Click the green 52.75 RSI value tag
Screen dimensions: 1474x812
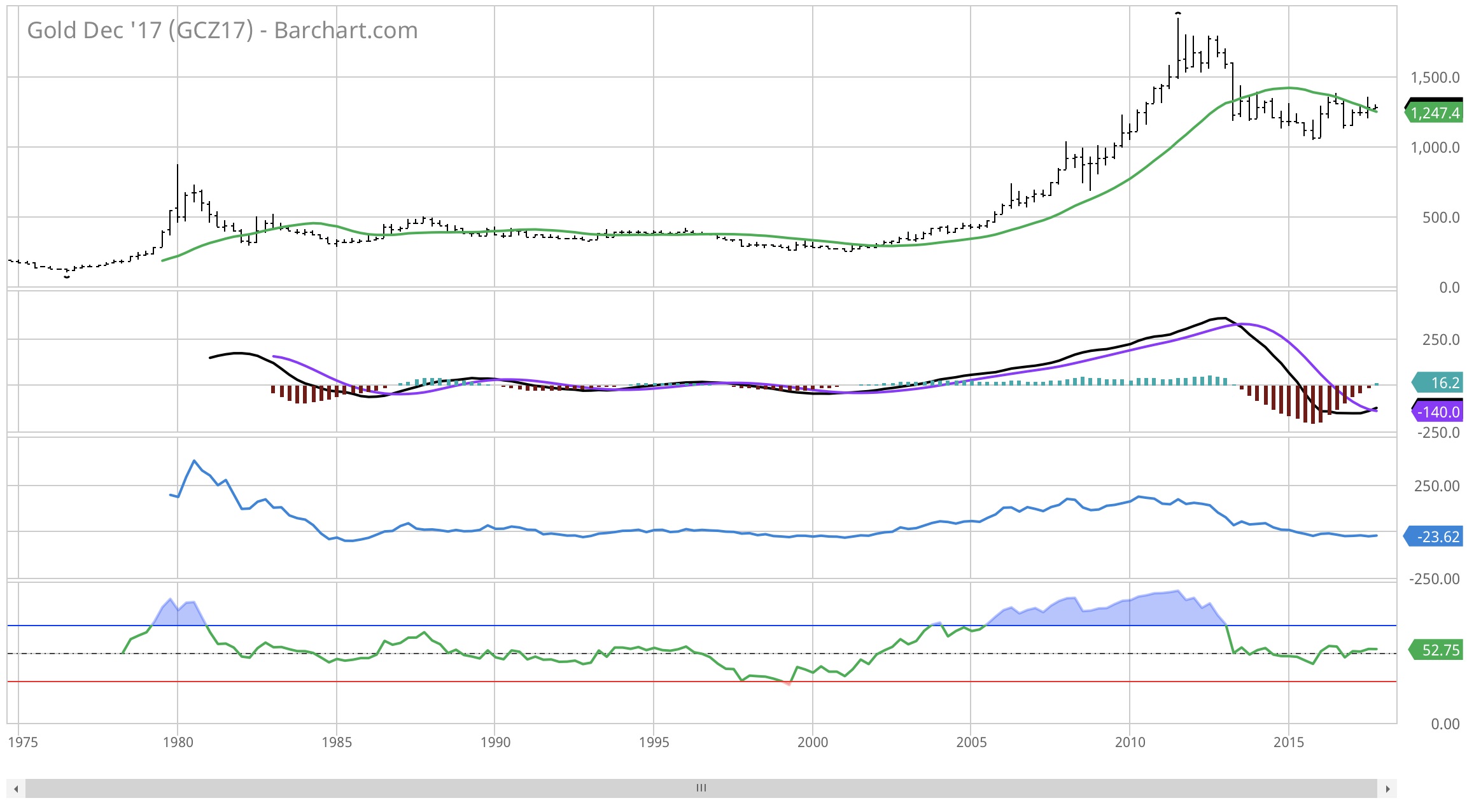[1436, 650]
